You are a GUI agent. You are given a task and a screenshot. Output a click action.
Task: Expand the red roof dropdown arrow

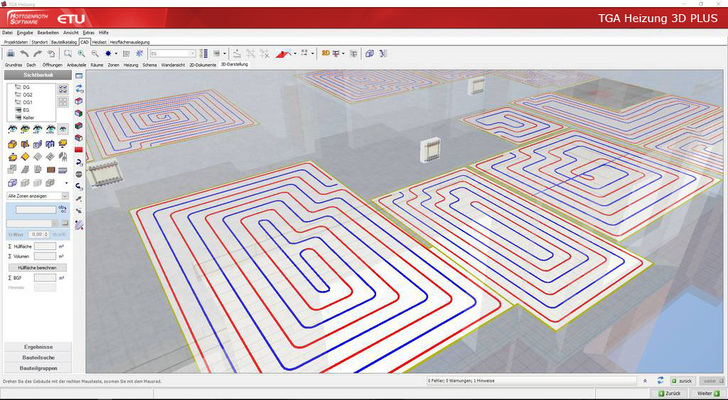click(x=295, y=54)
